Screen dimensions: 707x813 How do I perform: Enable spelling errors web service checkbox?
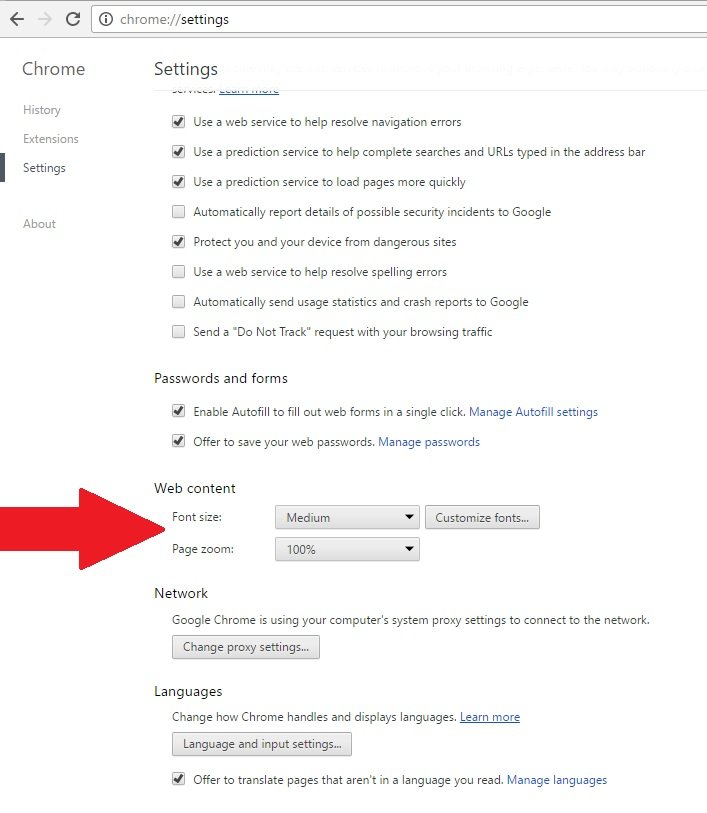pyautogui.click(x=179, y=272)
